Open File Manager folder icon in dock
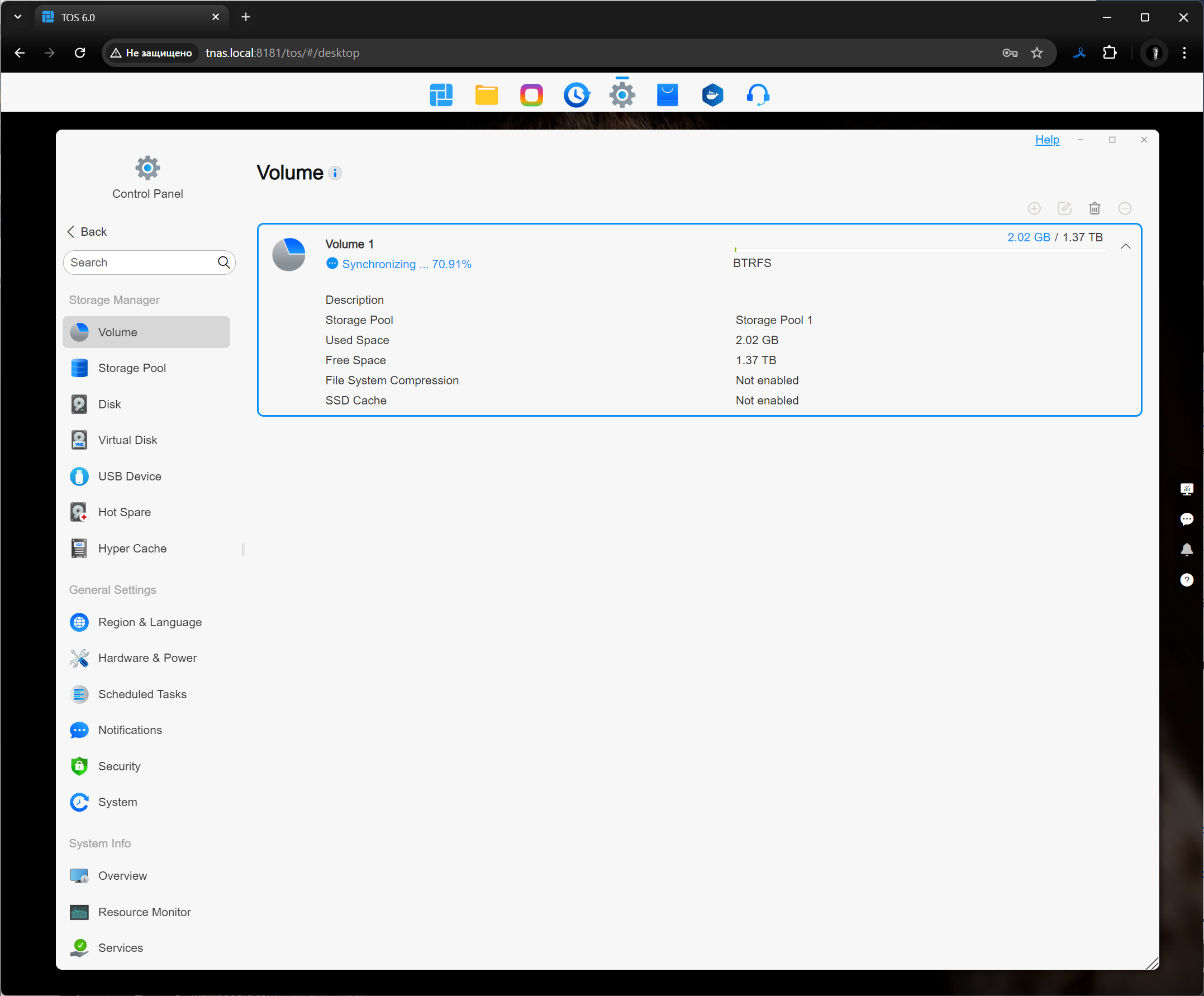1204x996 pixels. point(486,95)
